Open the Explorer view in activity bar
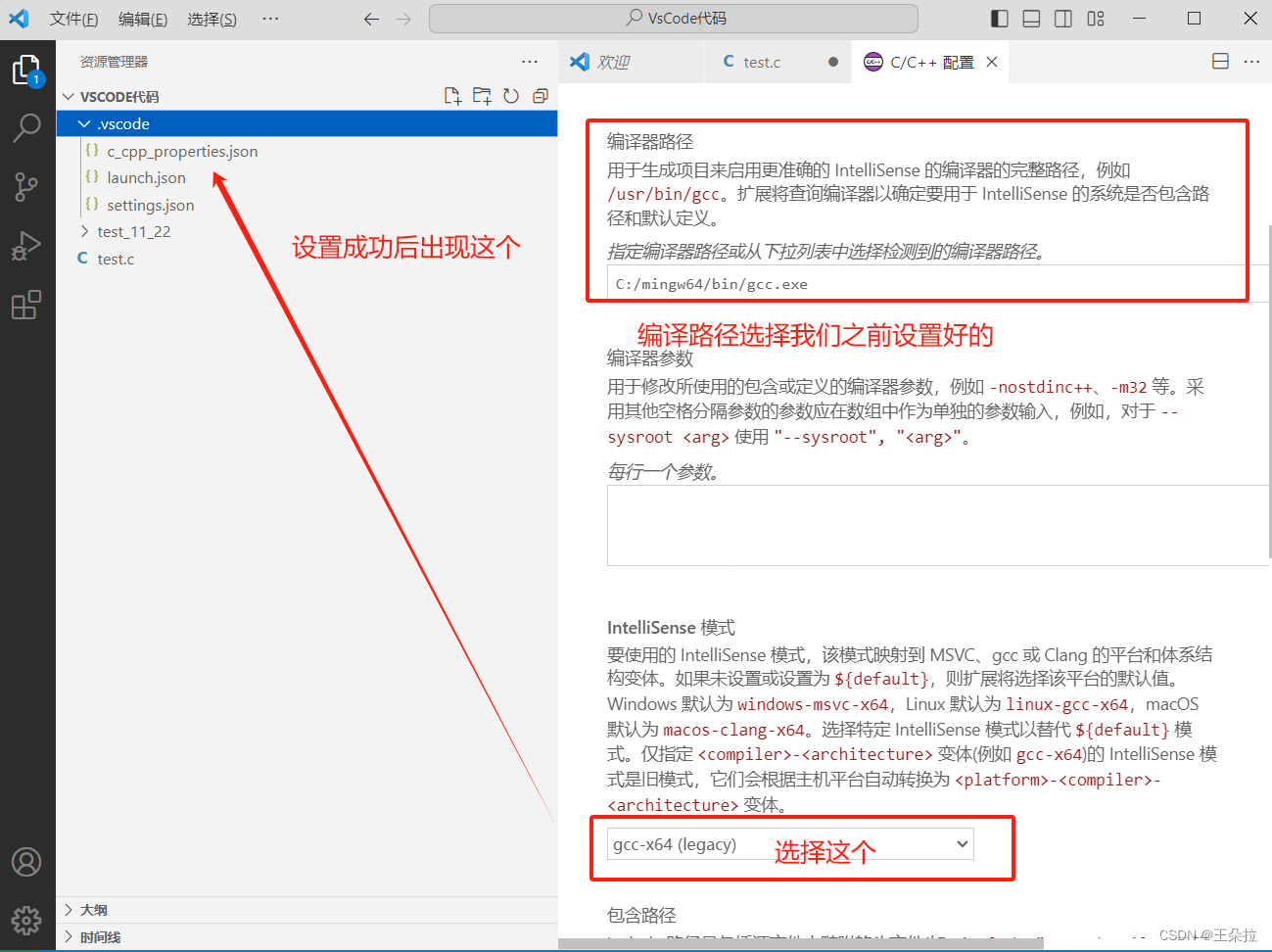This screenshot has height=952, width=1272. pyautogui.click(x=26, y=71)
